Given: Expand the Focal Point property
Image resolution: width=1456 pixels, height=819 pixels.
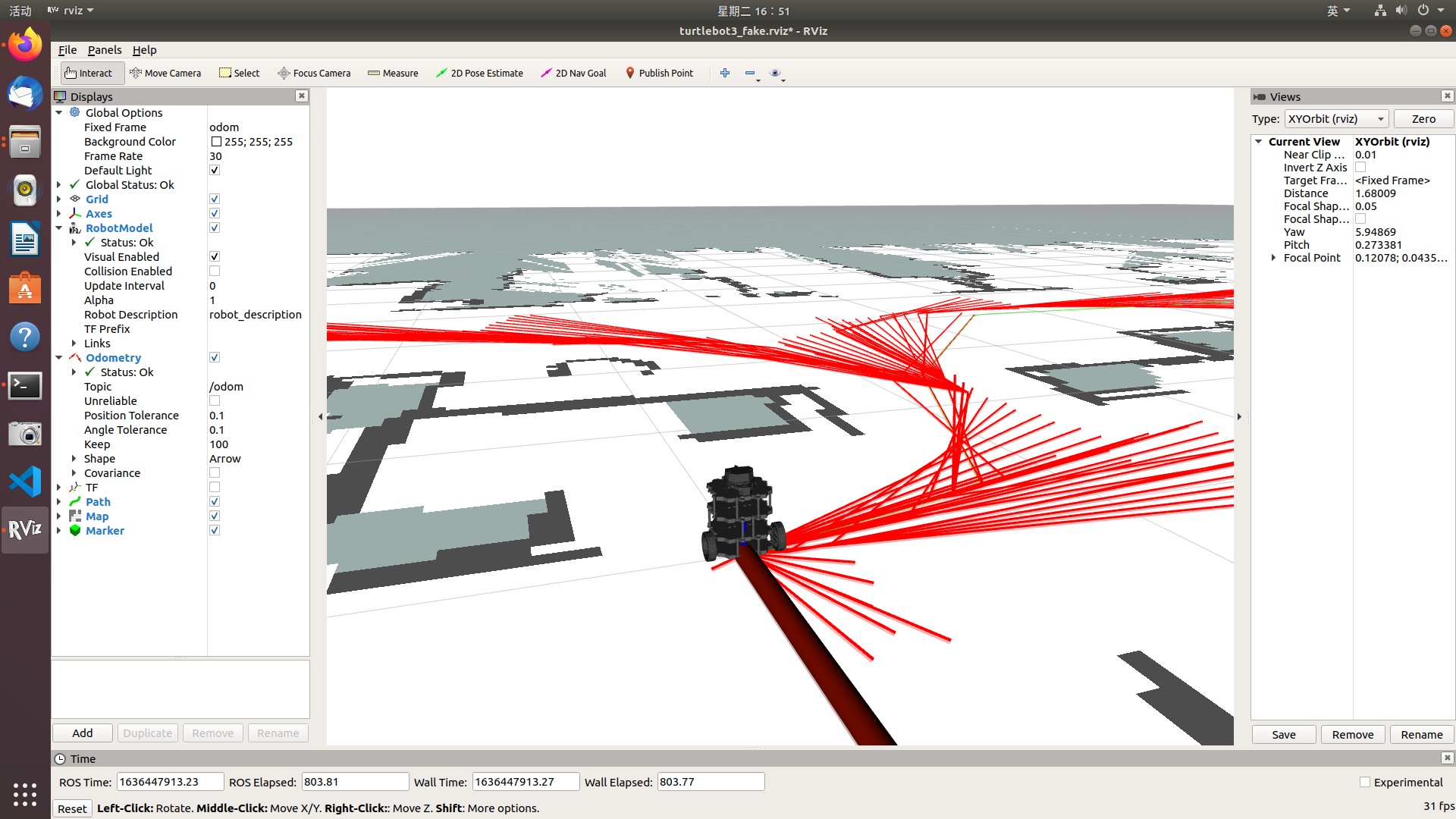Looking at the screenshot, I should pyautogui.click(x=1273, y=257).
